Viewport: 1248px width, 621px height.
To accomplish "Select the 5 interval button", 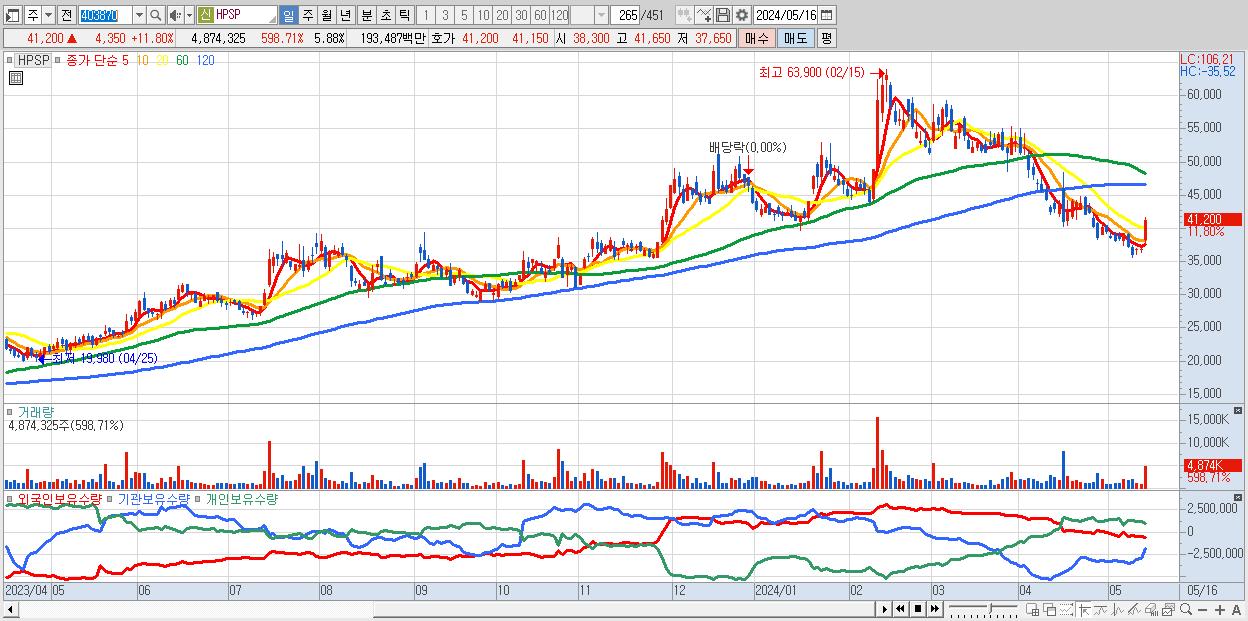I will [x=464, y=16].
